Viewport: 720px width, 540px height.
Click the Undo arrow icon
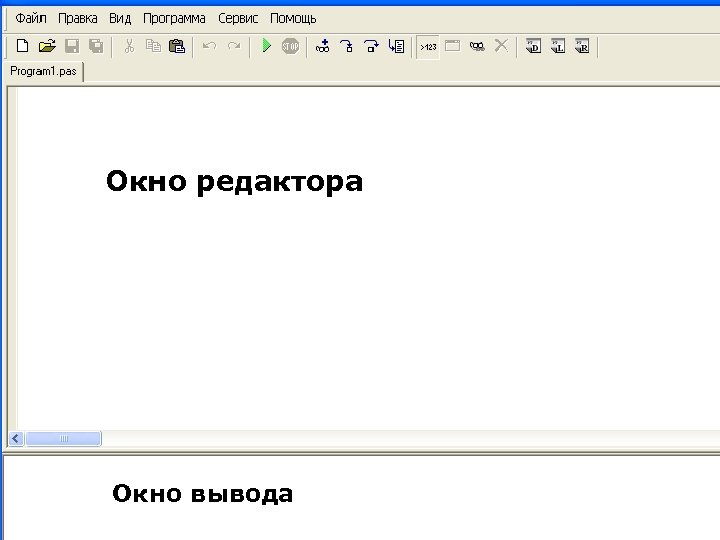tap(209, 46)
